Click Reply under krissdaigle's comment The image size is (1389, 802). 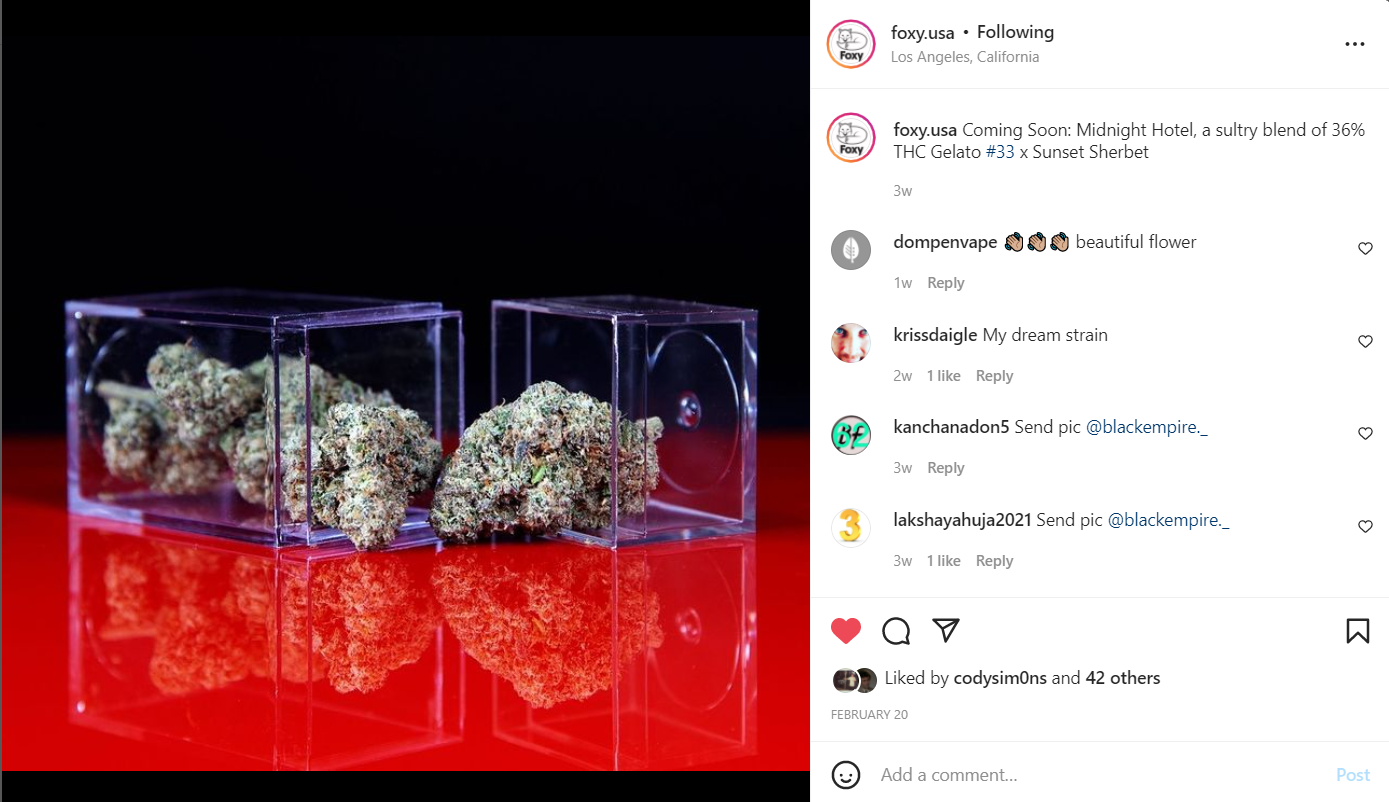pos(994,376)
